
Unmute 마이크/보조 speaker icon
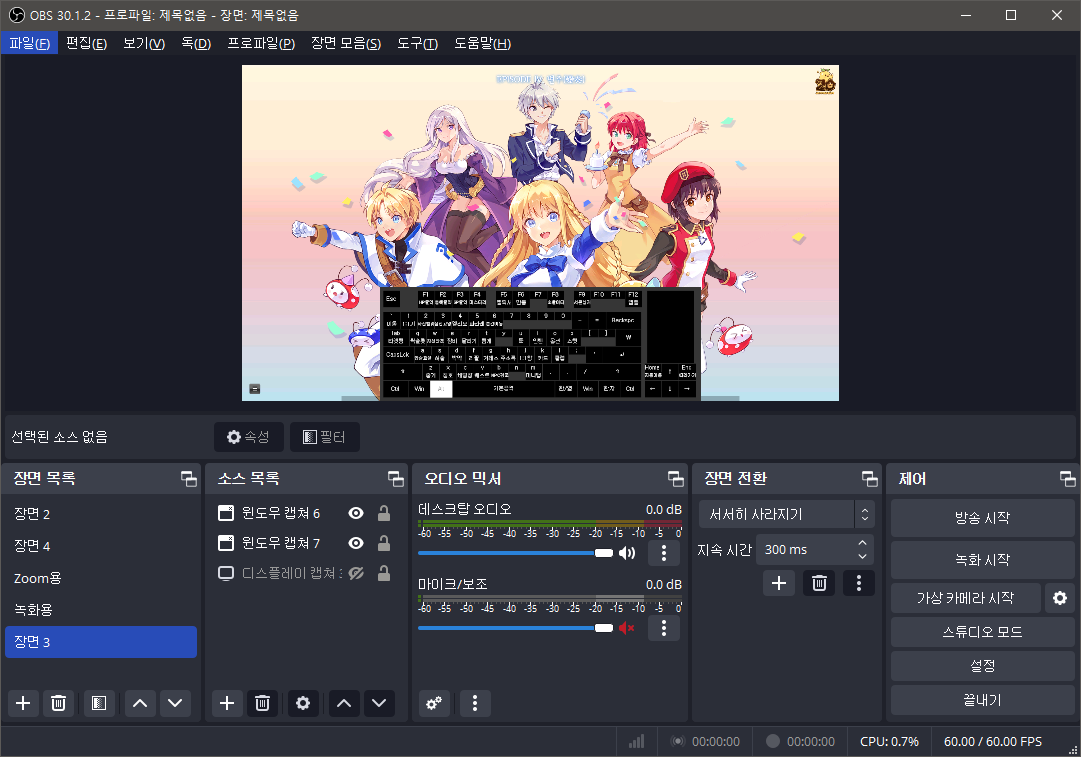(x=627, y=628)
